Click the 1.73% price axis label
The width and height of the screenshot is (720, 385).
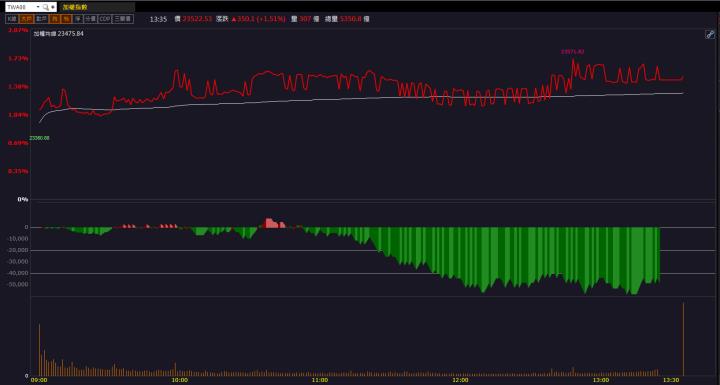(18, 58)
